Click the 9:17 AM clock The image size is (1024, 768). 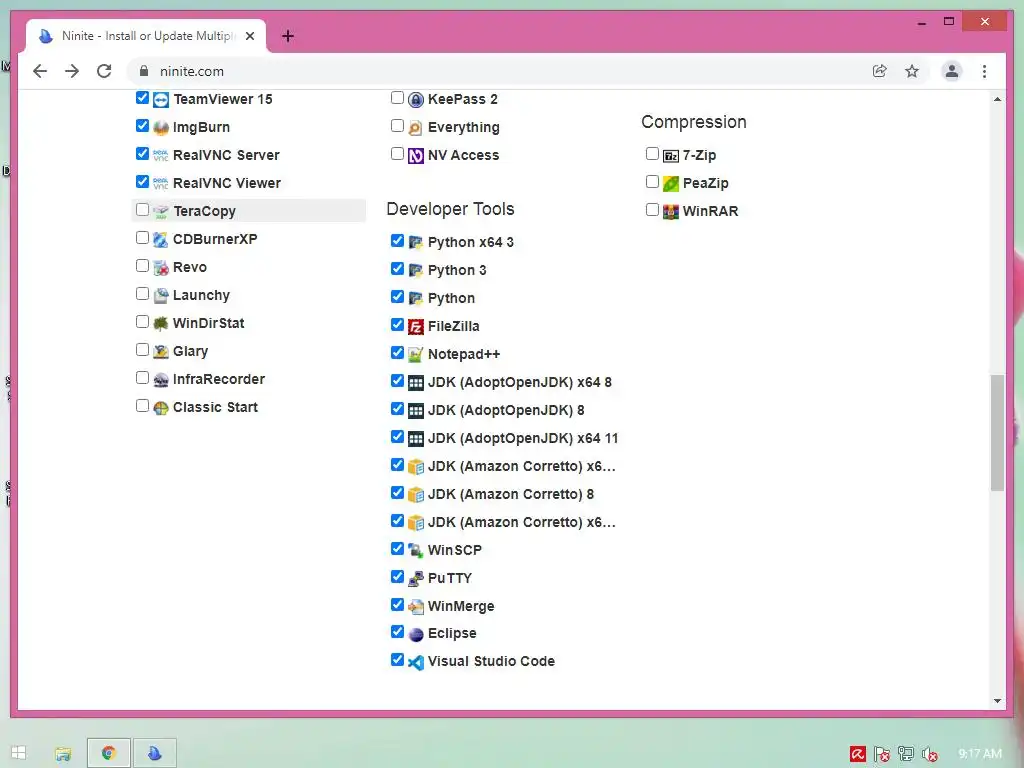click(x=980, y=754)
